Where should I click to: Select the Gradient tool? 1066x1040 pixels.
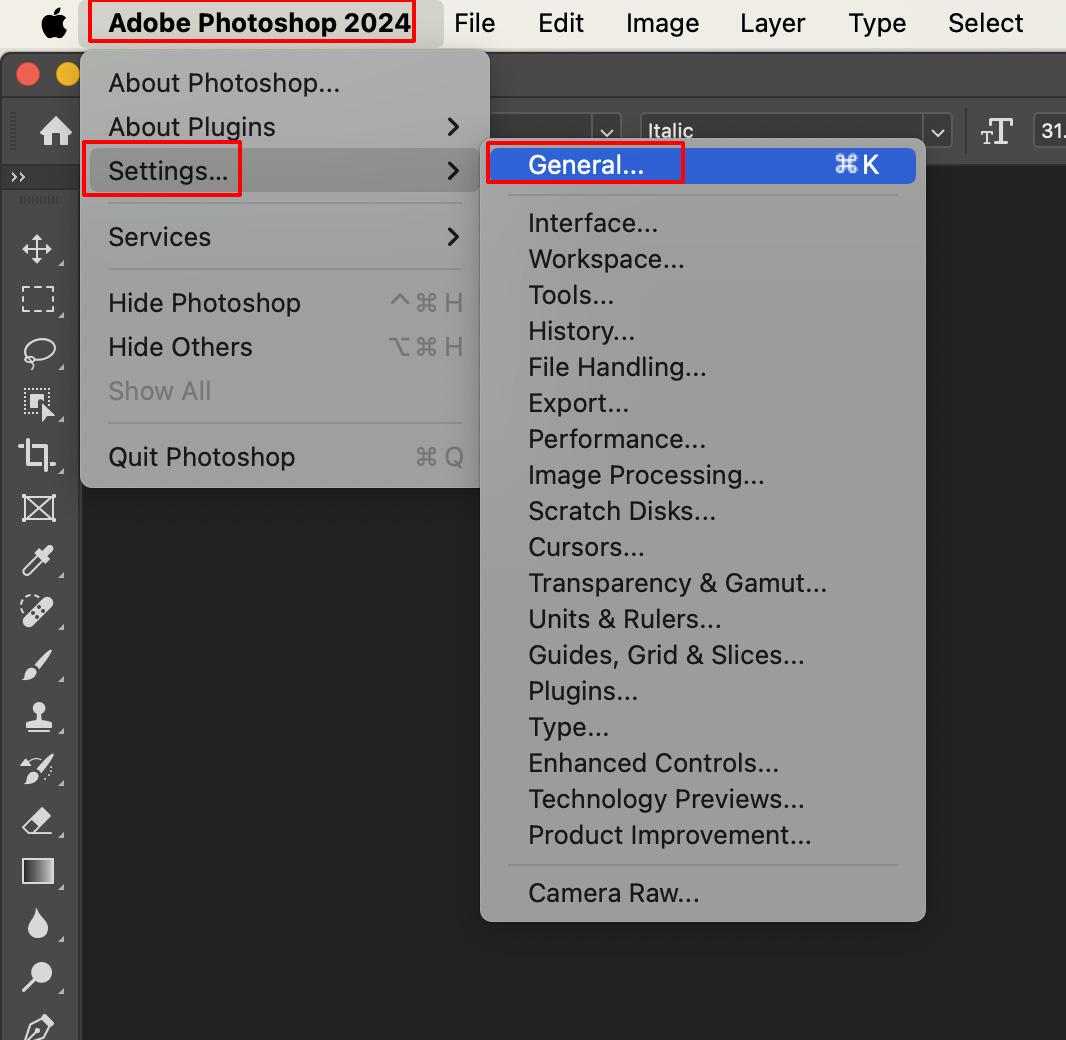(x=38, y=871)
